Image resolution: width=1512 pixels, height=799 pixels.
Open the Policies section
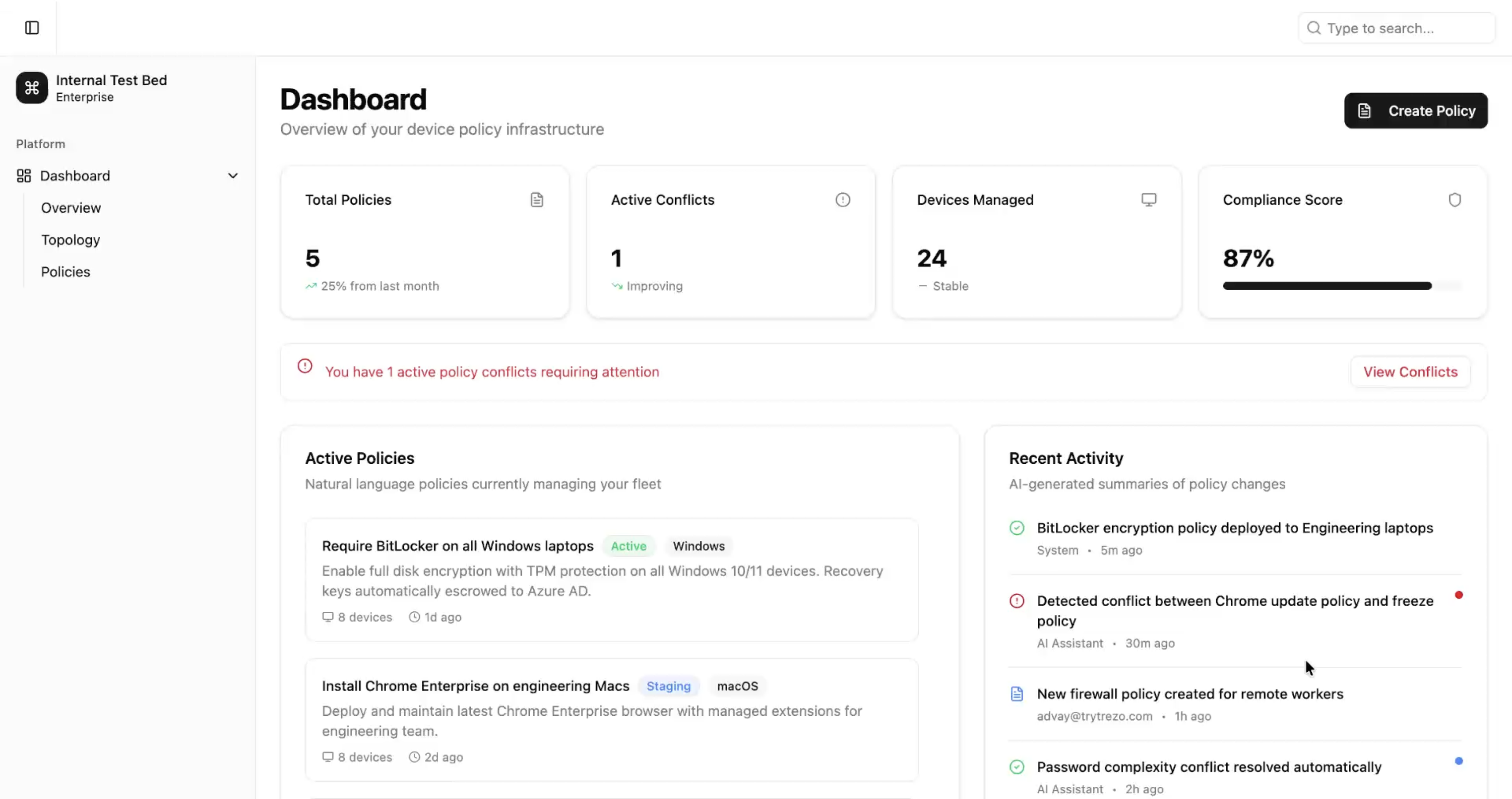pos(65,271)
